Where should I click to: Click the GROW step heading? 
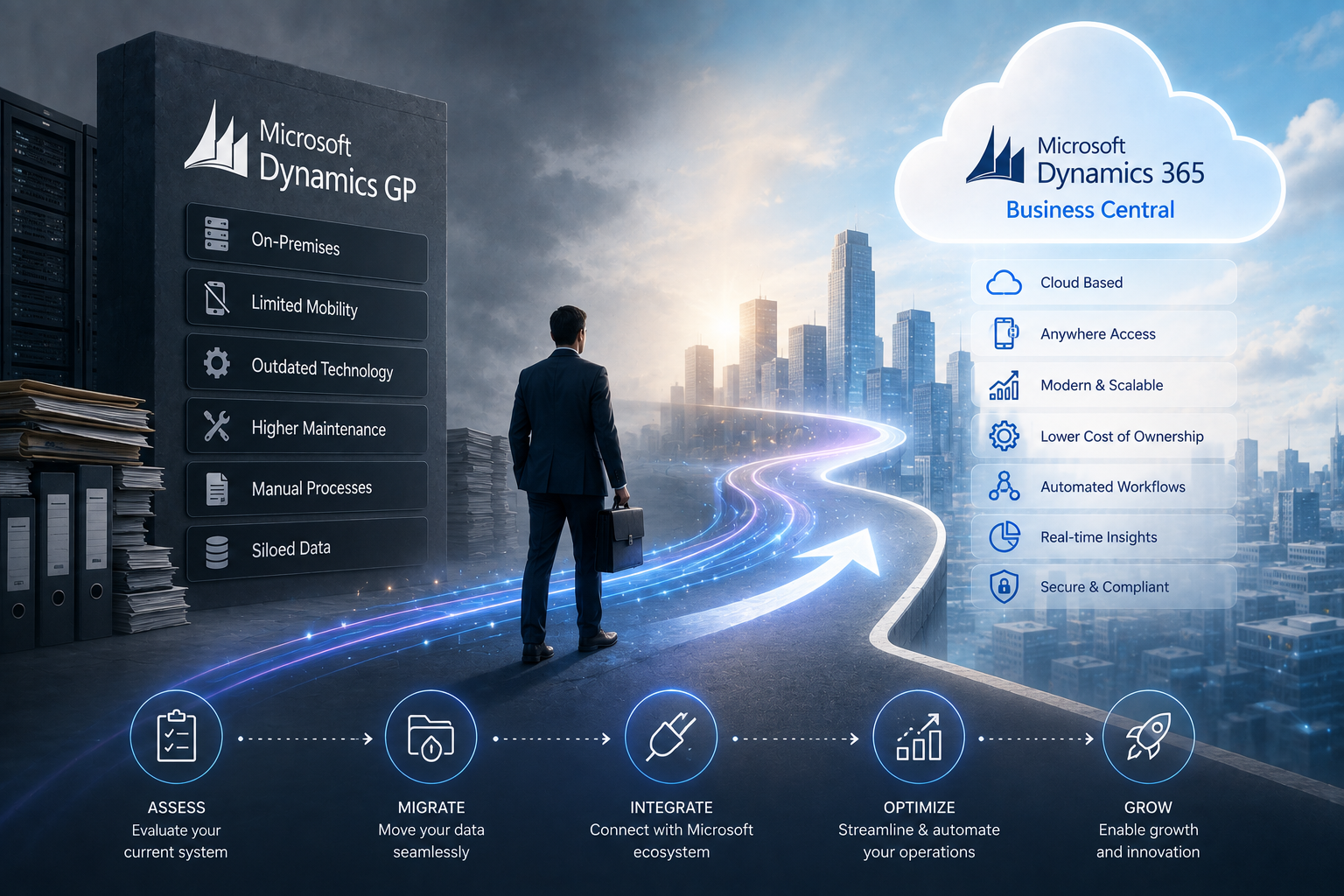point(1148,808)
